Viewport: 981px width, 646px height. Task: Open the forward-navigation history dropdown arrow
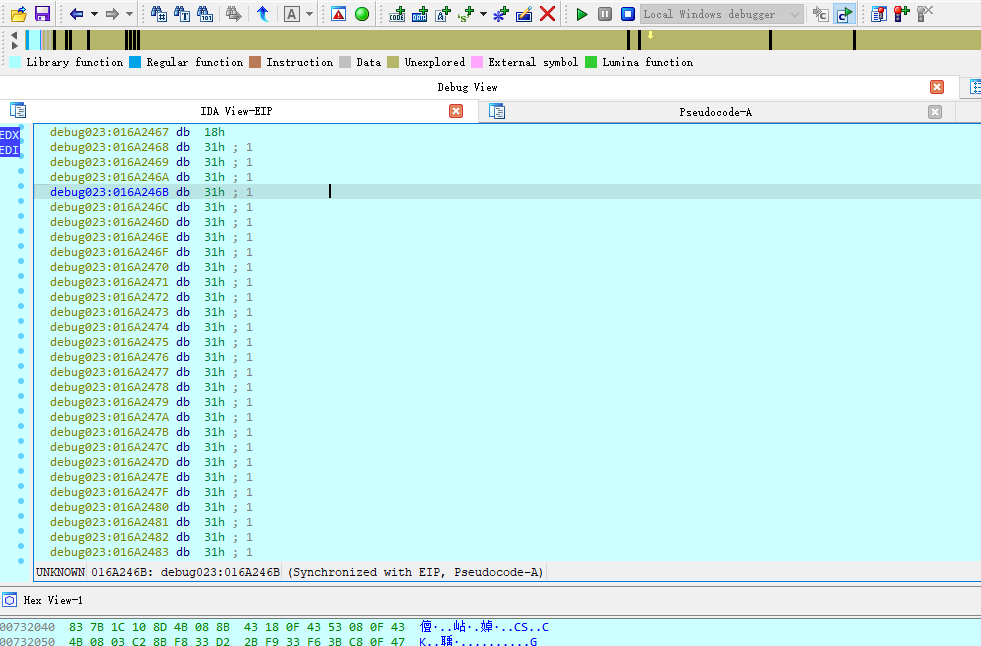[x=130, y=14]
